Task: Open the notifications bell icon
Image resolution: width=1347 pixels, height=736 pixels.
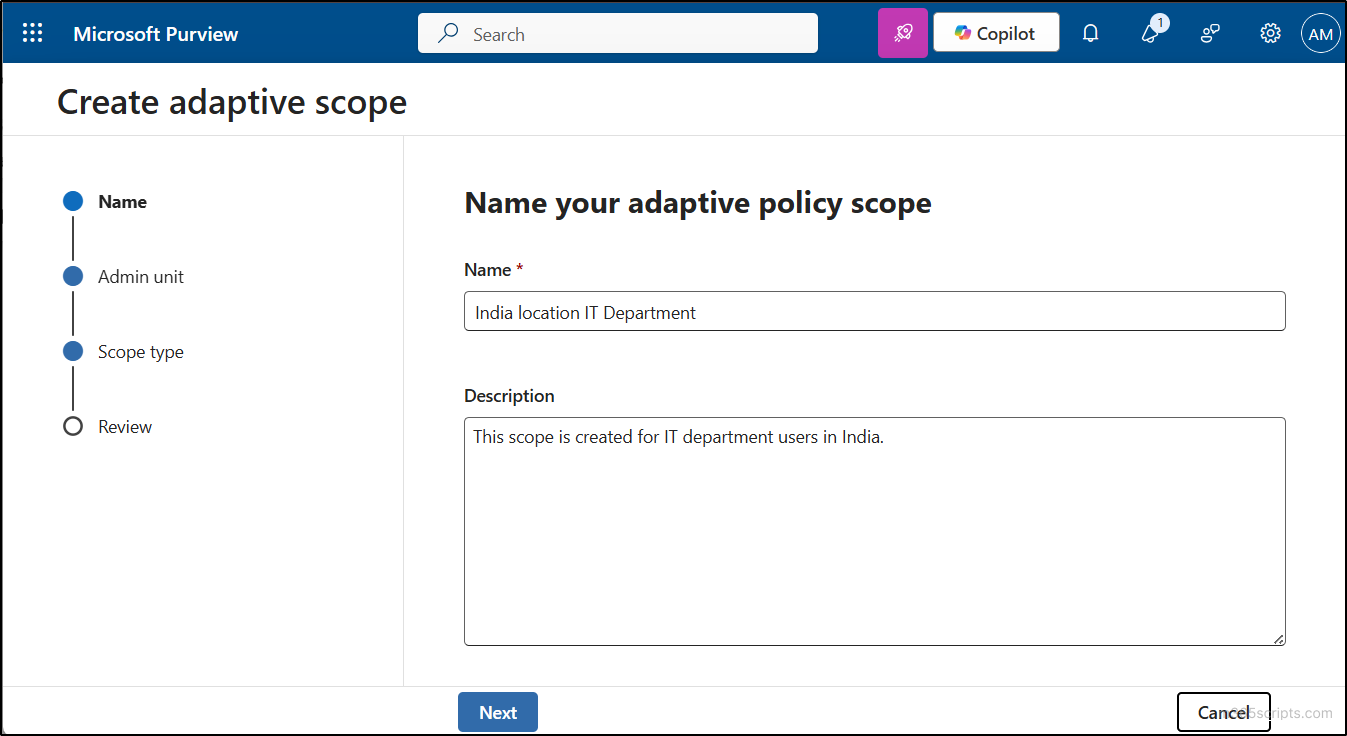Action: (1091, 33)
